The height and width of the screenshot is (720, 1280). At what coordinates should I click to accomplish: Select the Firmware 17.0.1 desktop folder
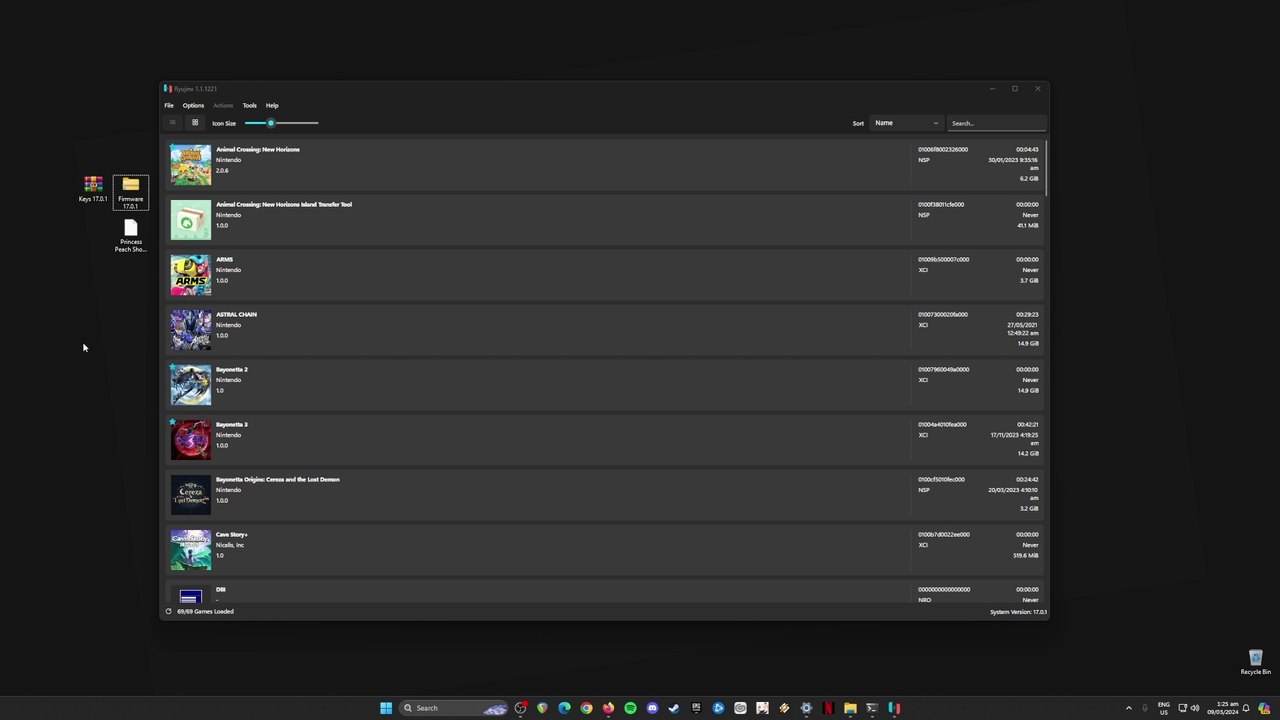pos(131,193)
